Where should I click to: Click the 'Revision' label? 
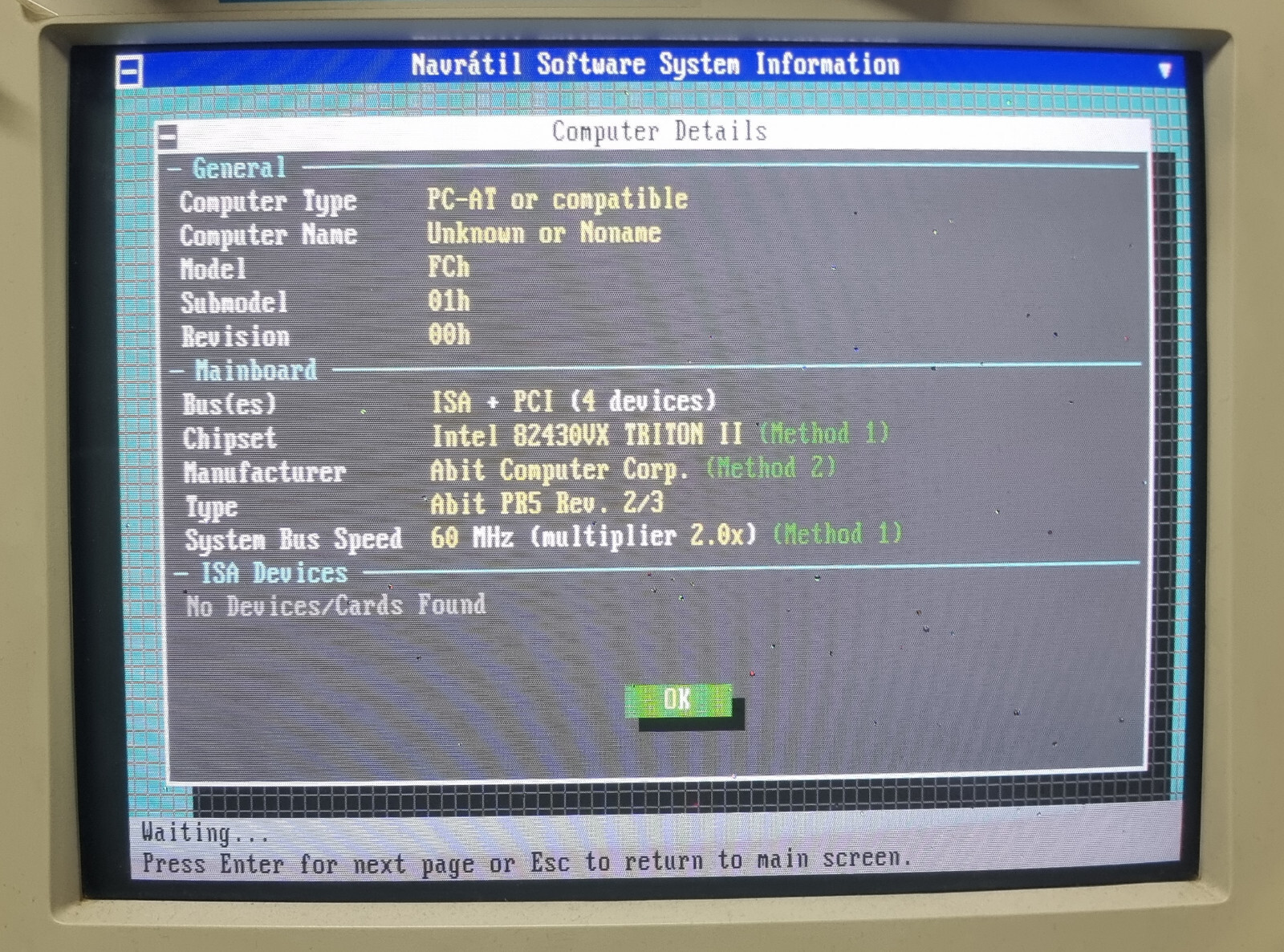coord(235,336)
